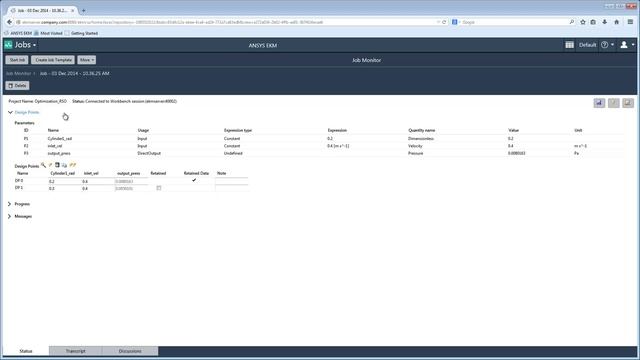This screenshot has height=360, width=640.
Task: Click the yellow lightning update icon
Action: click(x=73, y=165)
